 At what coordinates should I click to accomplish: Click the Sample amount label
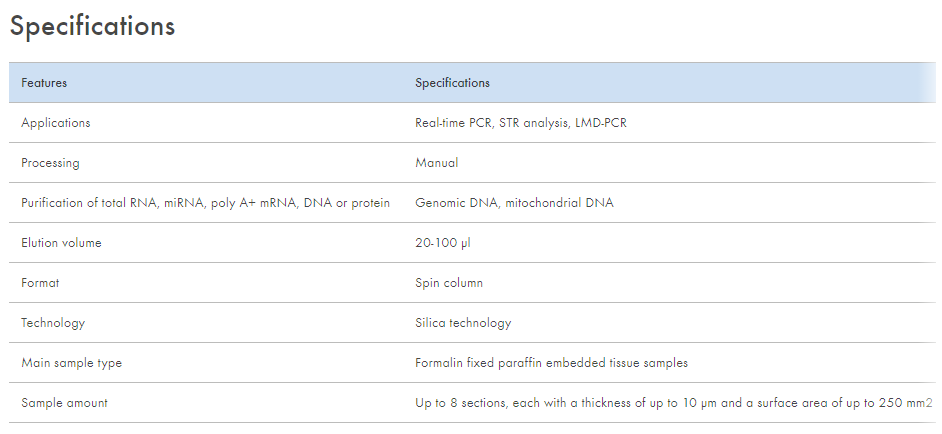[x=64, y=403]
